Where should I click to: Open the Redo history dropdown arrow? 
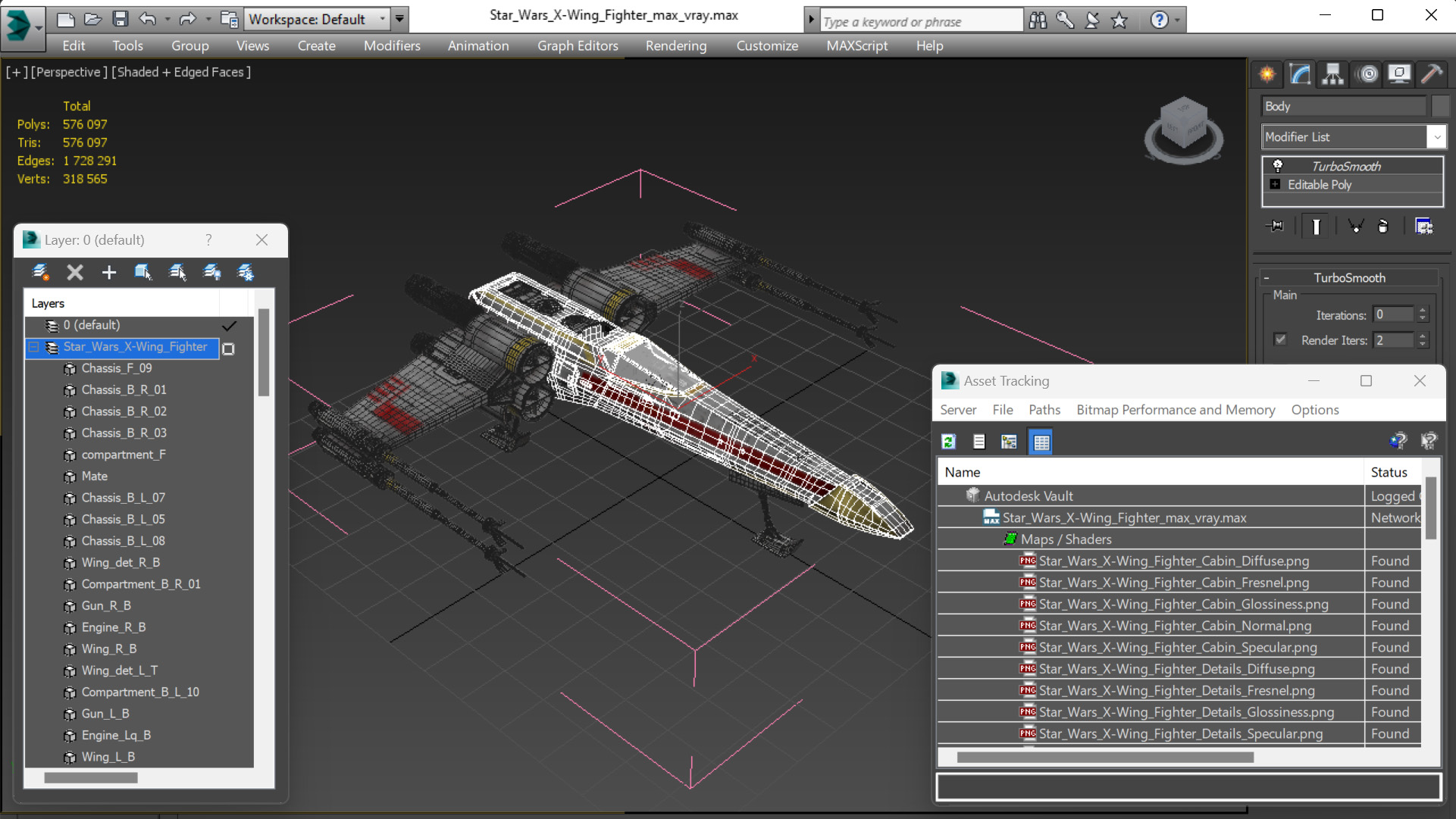coord(208,19)
